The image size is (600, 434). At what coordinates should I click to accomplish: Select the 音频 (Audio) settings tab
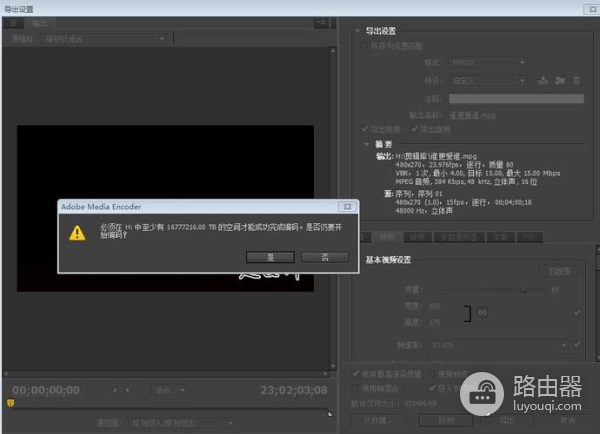click(417, 238)
